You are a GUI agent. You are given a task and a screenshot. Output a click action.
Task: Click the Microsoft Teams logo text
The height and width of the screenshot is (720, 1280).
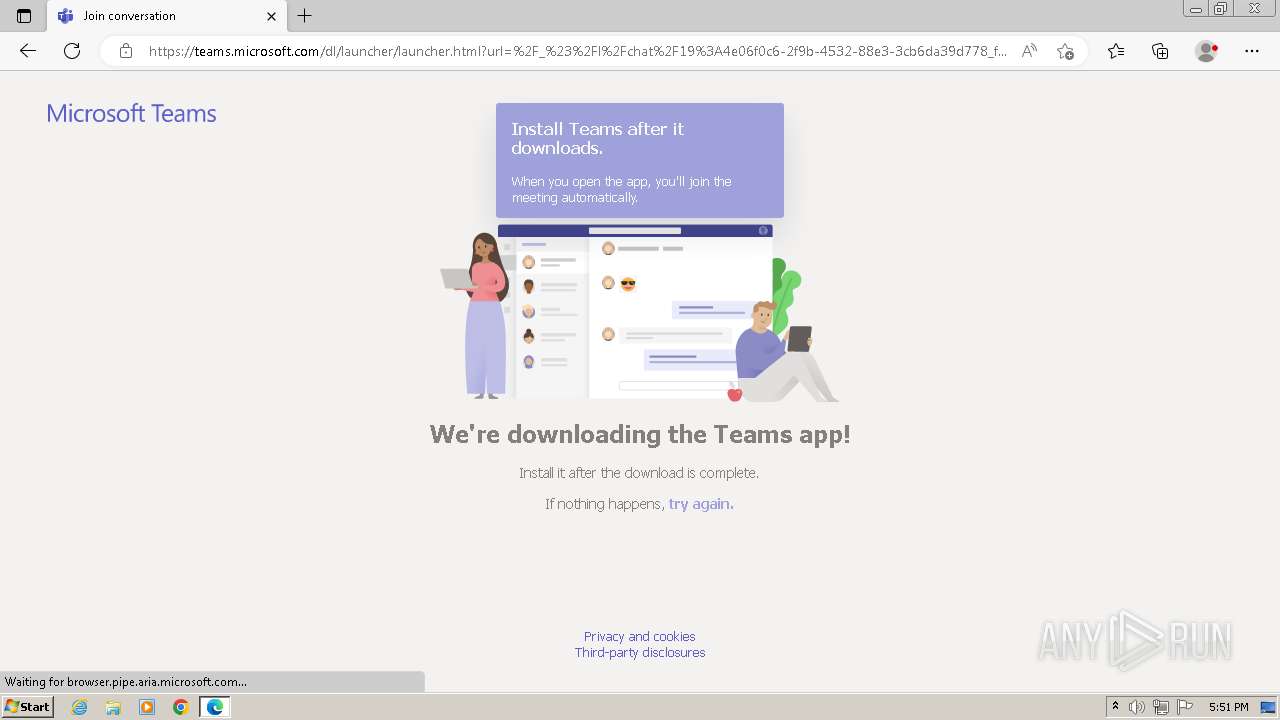coord(131,113)
